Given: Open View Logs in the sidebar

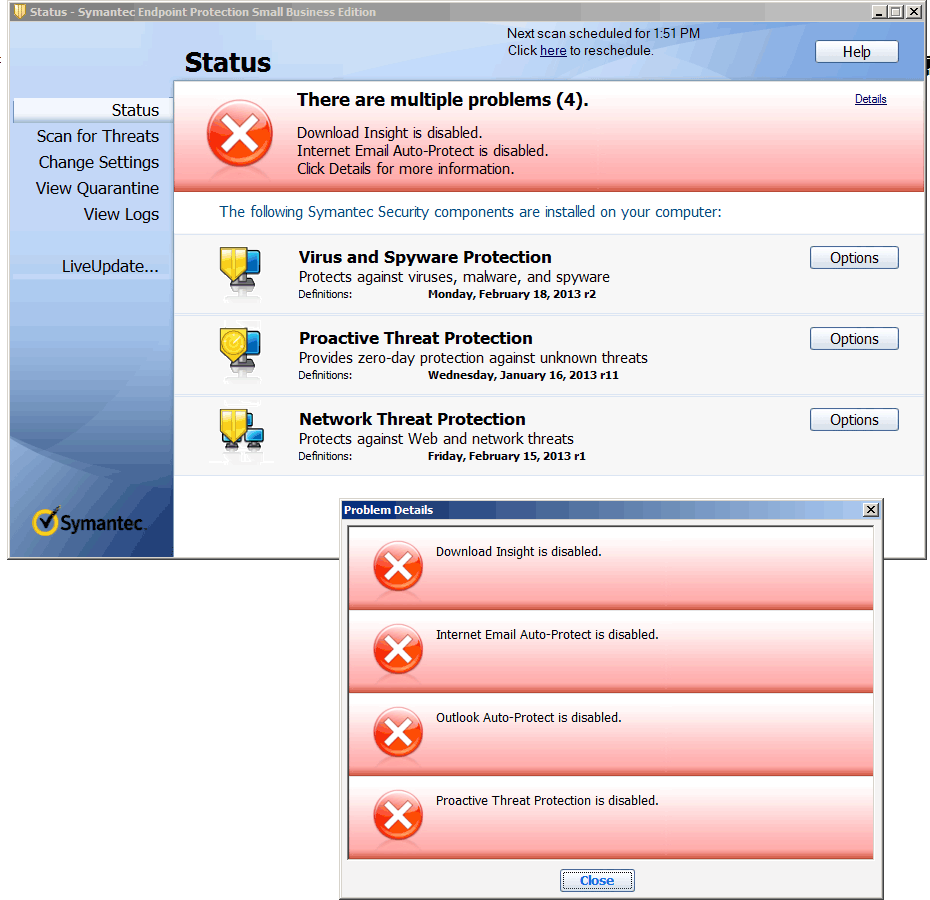Looking at the screenshot, I should [x=122, y=215].
